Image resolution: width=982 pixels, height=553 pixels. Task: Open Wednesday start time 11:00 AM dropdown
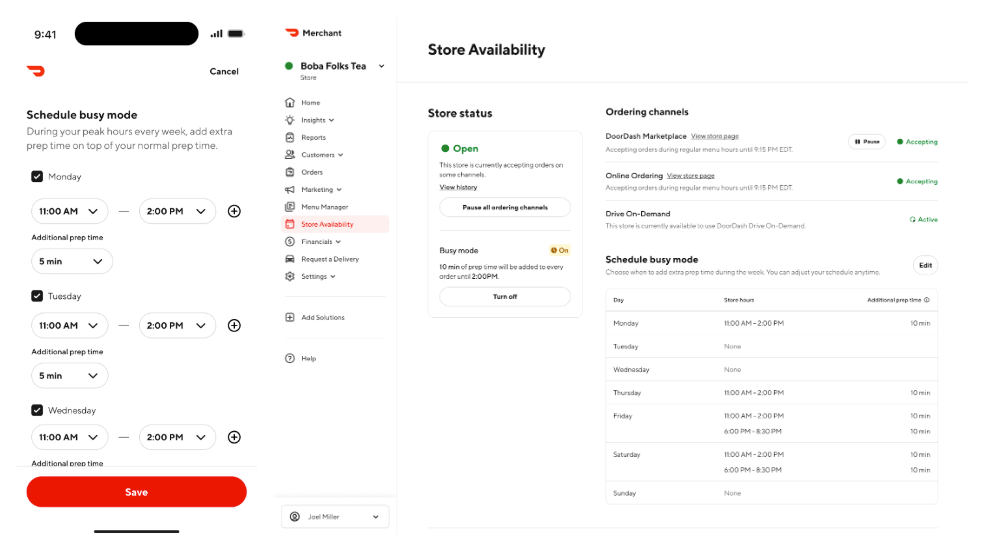click(x=70, y=437)
